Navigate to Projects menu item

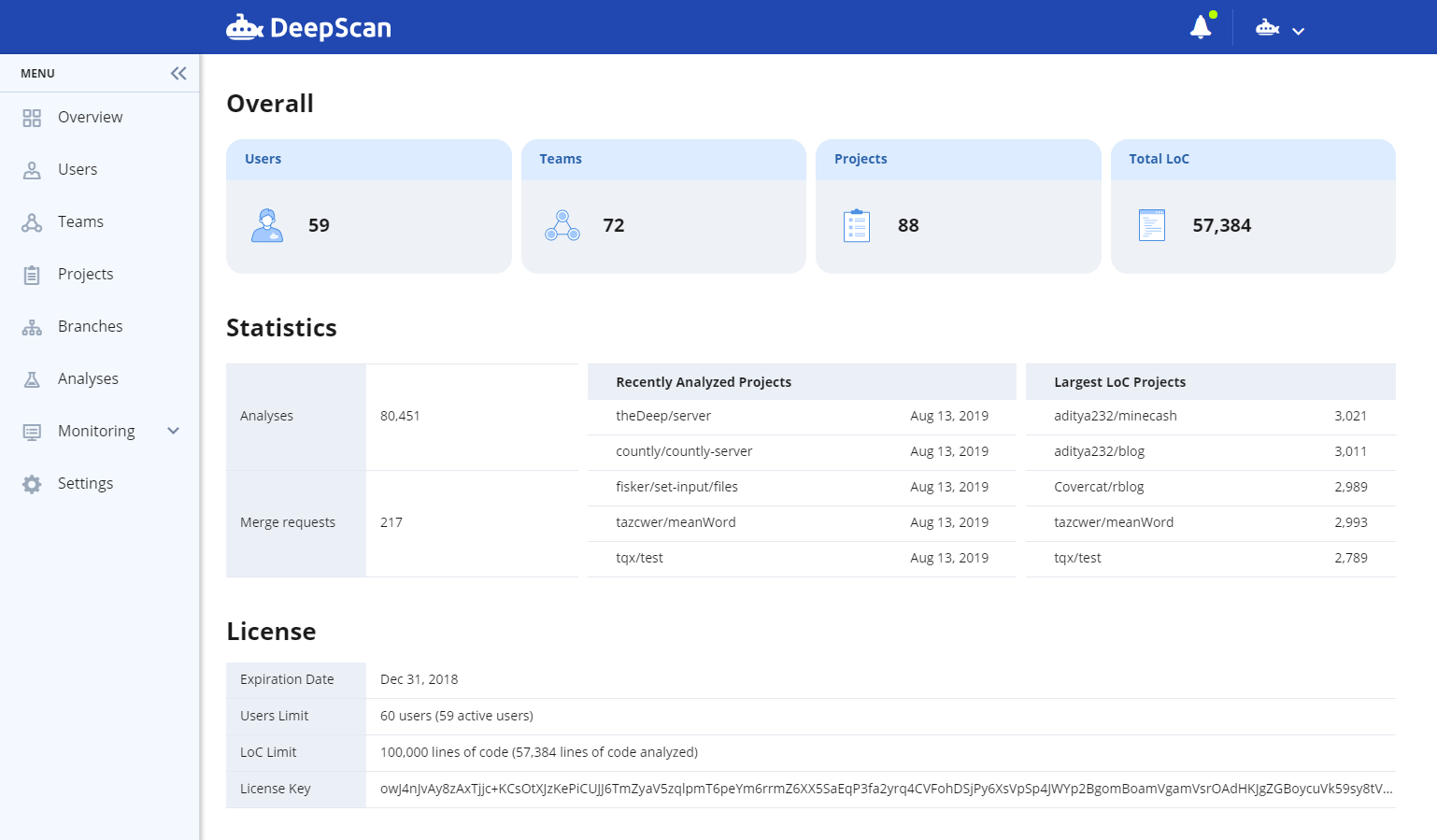pos(86,274)
